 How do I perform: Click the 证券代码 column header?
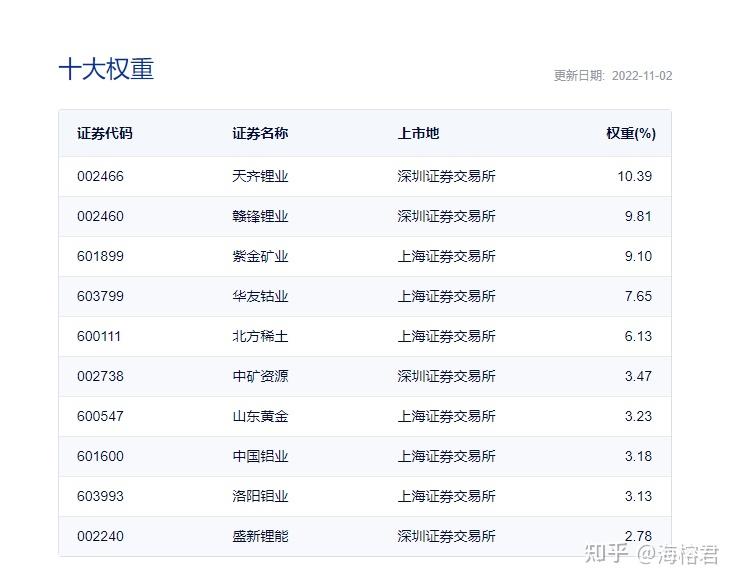[x=104, y=134]
